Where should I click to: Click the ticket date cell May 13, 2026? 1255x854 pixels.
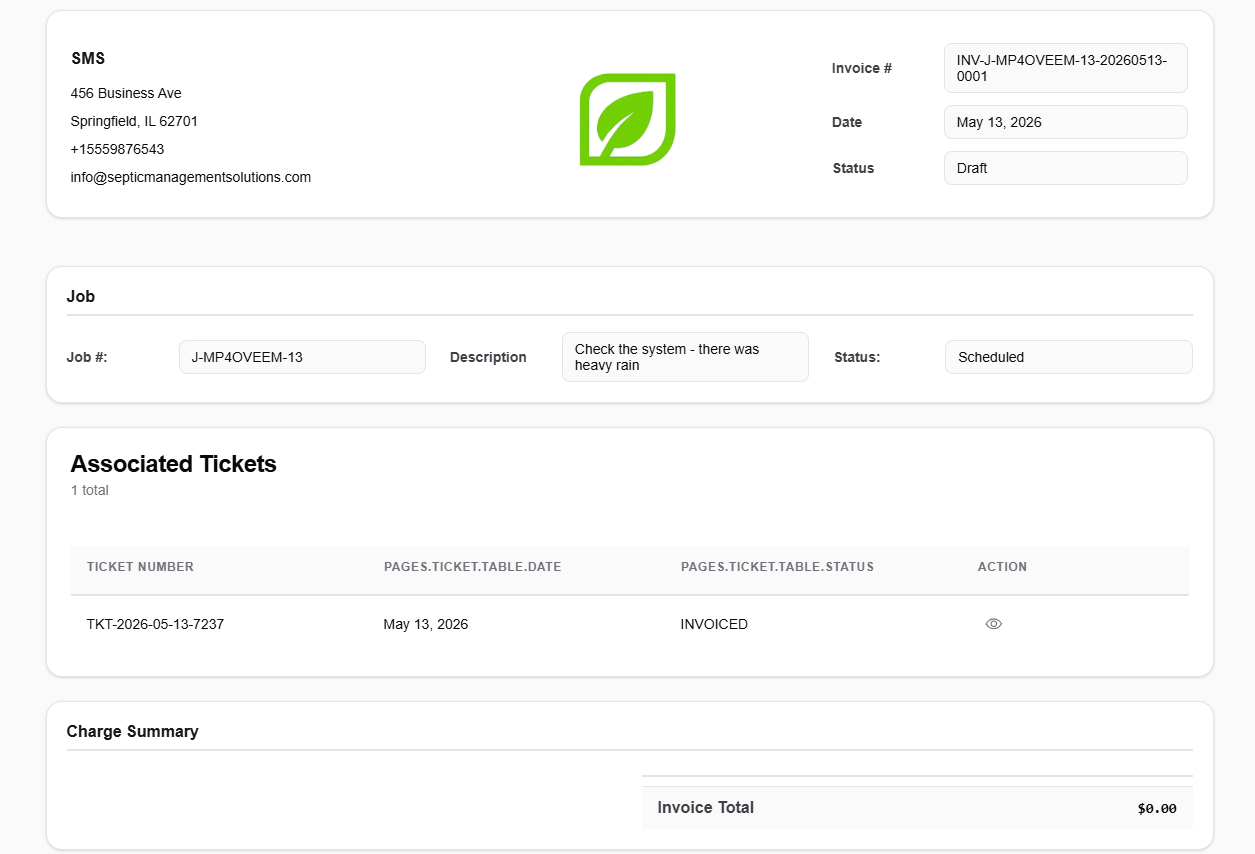point(426,624)
